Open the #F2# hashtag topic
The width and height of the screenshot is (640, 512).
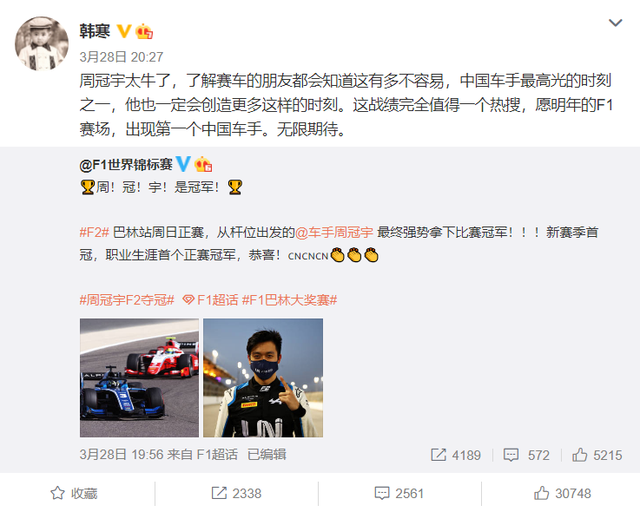click(x=94, y=232)
